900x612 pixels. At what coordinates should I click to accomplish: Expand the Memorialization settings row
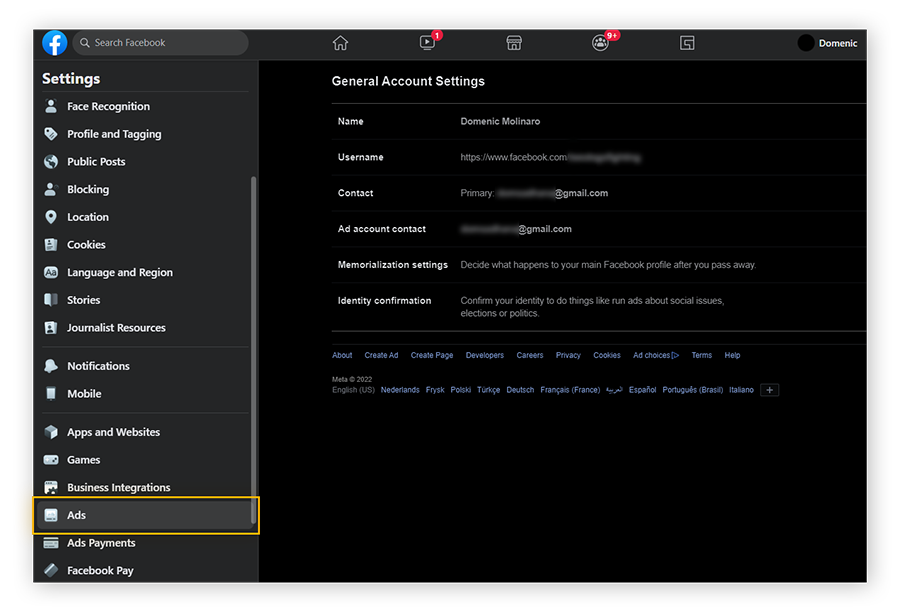point(598,265)
